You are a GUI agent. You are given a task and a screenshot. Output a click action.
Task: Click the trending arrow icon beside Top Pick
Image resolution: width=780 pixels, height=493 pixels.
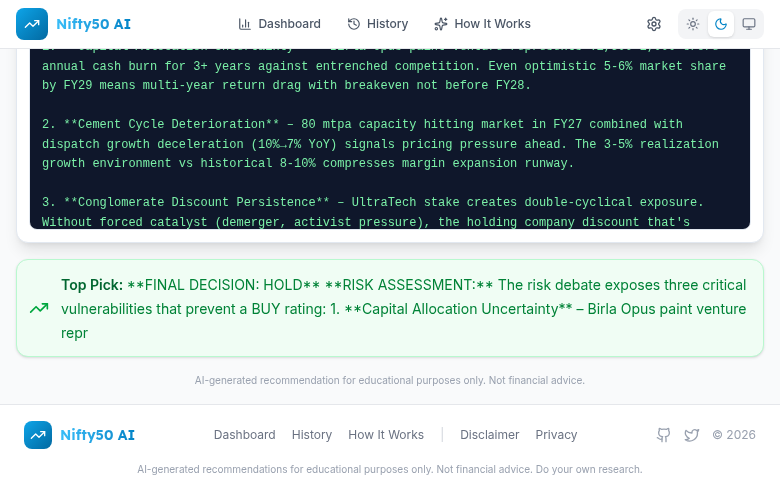[x=39, y=308]
